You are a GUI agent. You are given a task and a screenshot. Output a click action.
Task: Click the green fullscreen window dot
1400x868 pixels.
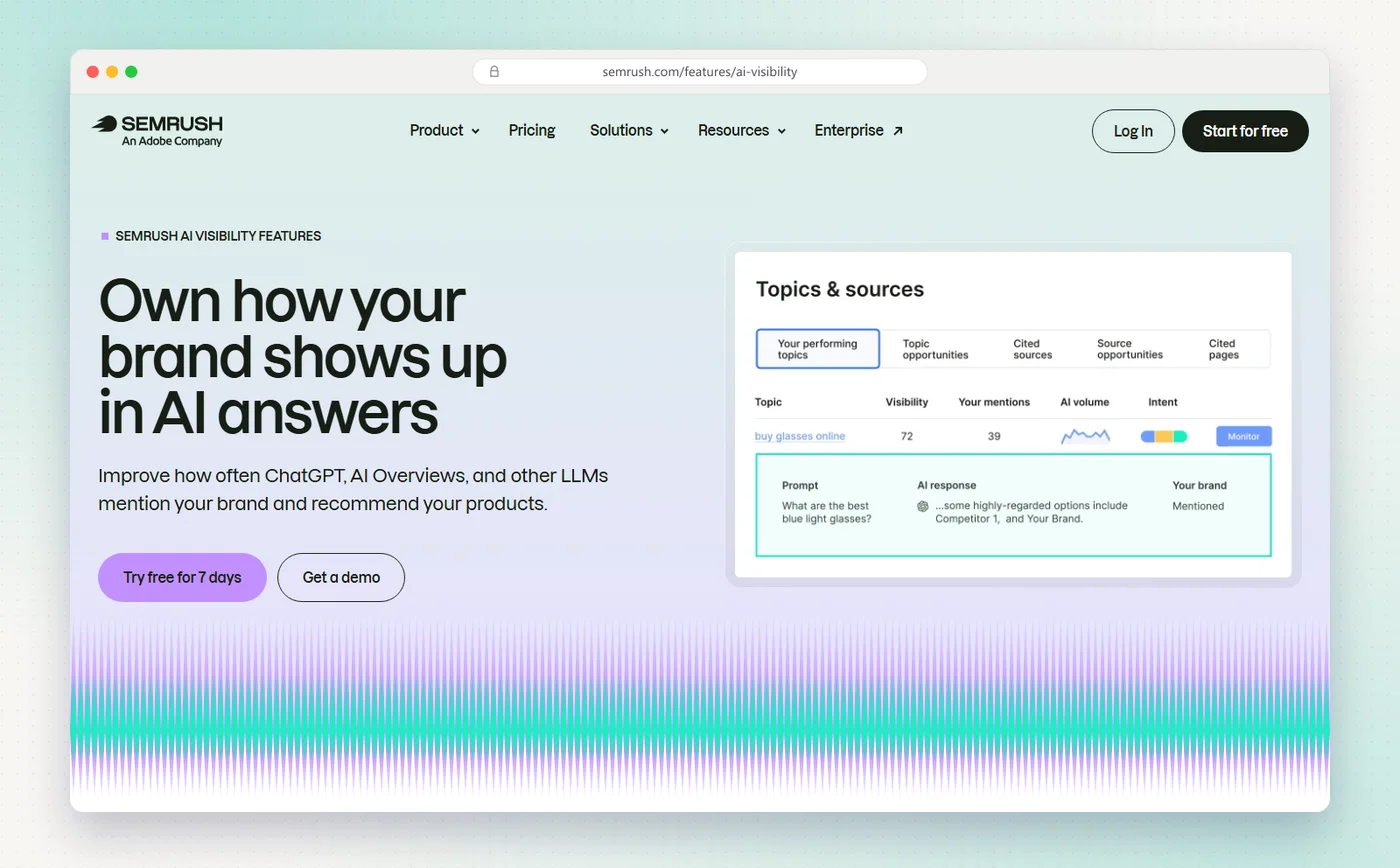click(131, 72)
